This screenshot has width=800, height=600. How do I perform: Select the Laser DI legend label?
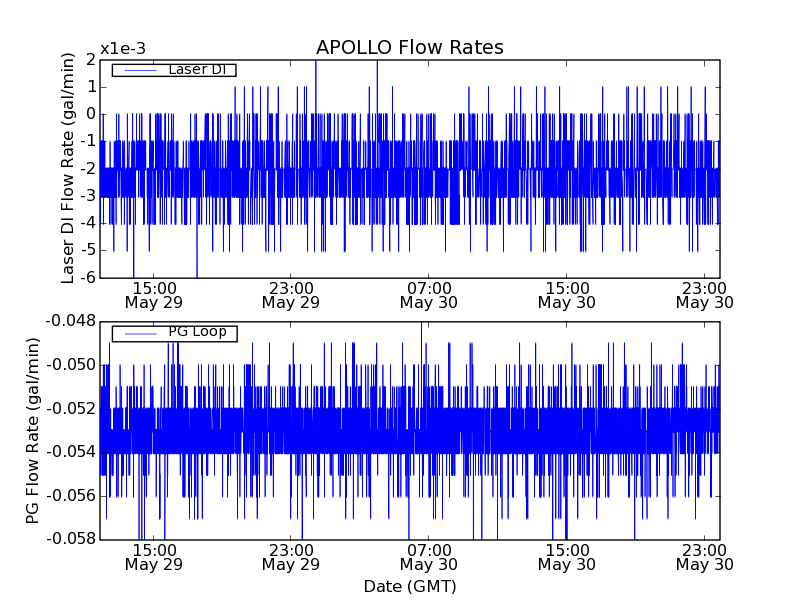(196, 69)
